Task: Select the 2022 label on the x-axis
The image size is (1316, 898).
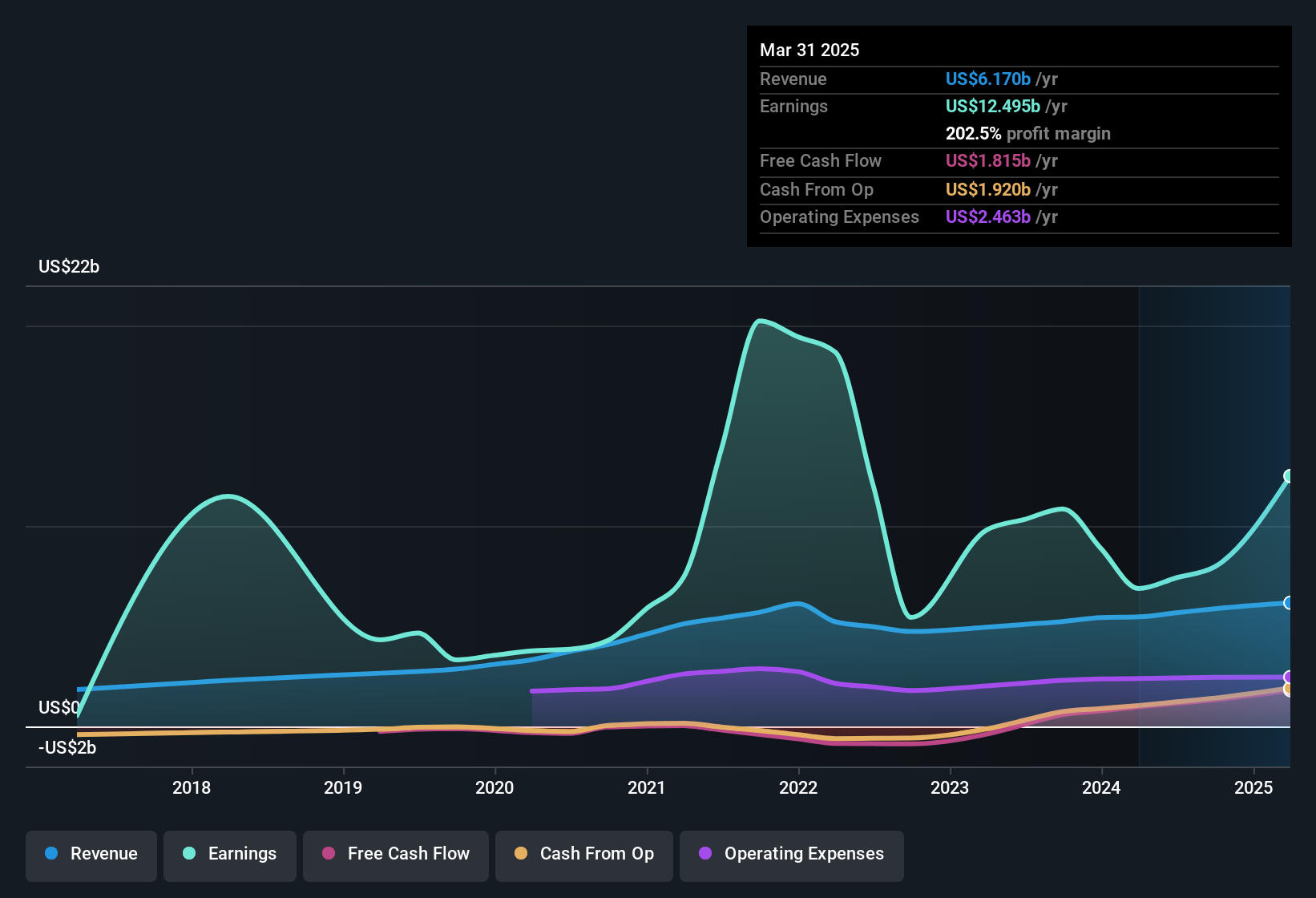Action: (798, 788)
